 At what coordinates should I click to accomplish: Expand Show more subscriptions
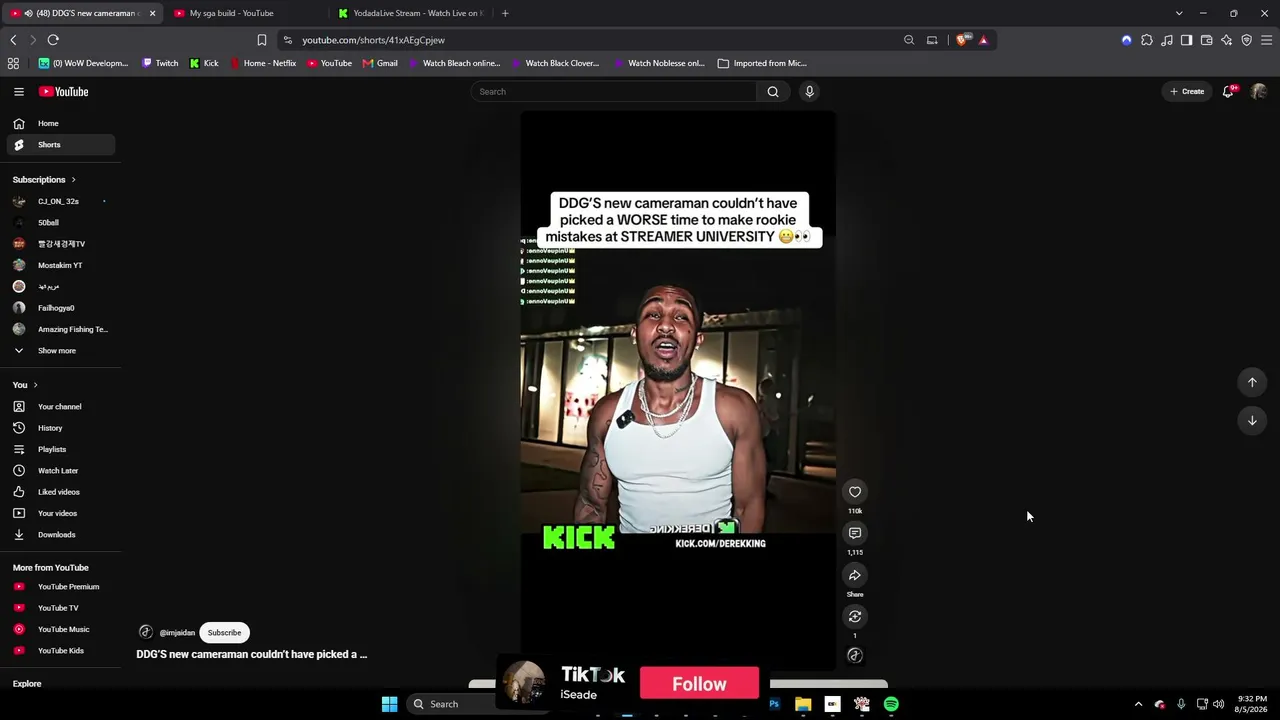57,351
